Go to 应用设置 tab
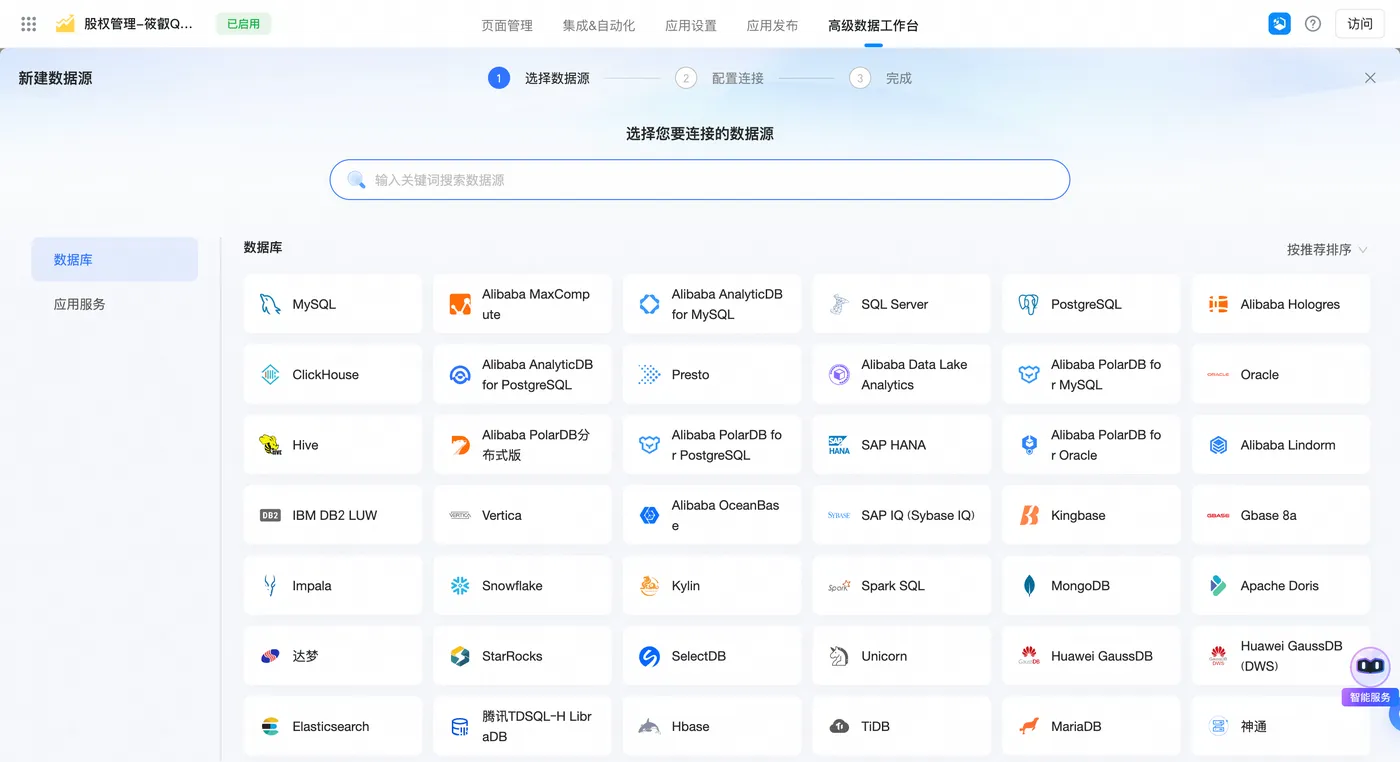This screenshot has width=1400, height=762. coord(691,25)
